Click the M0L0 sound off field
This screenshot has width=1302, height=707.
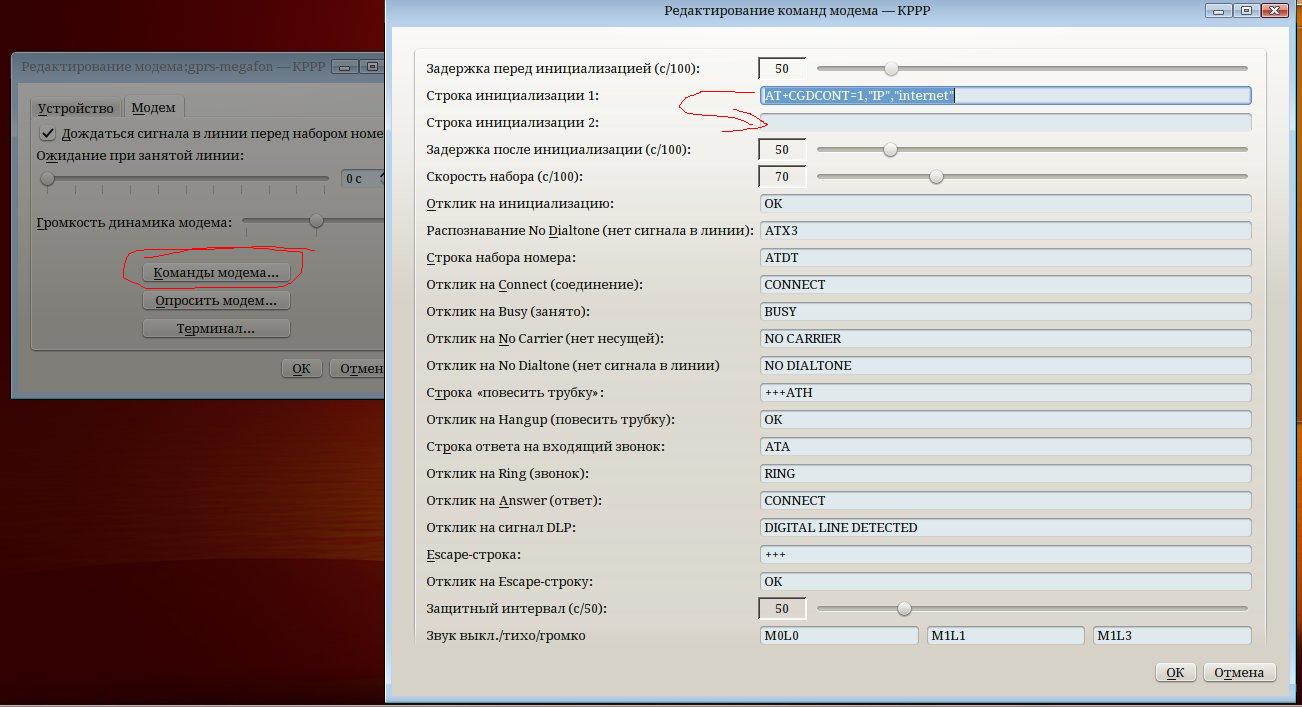[x=838, y=636]
